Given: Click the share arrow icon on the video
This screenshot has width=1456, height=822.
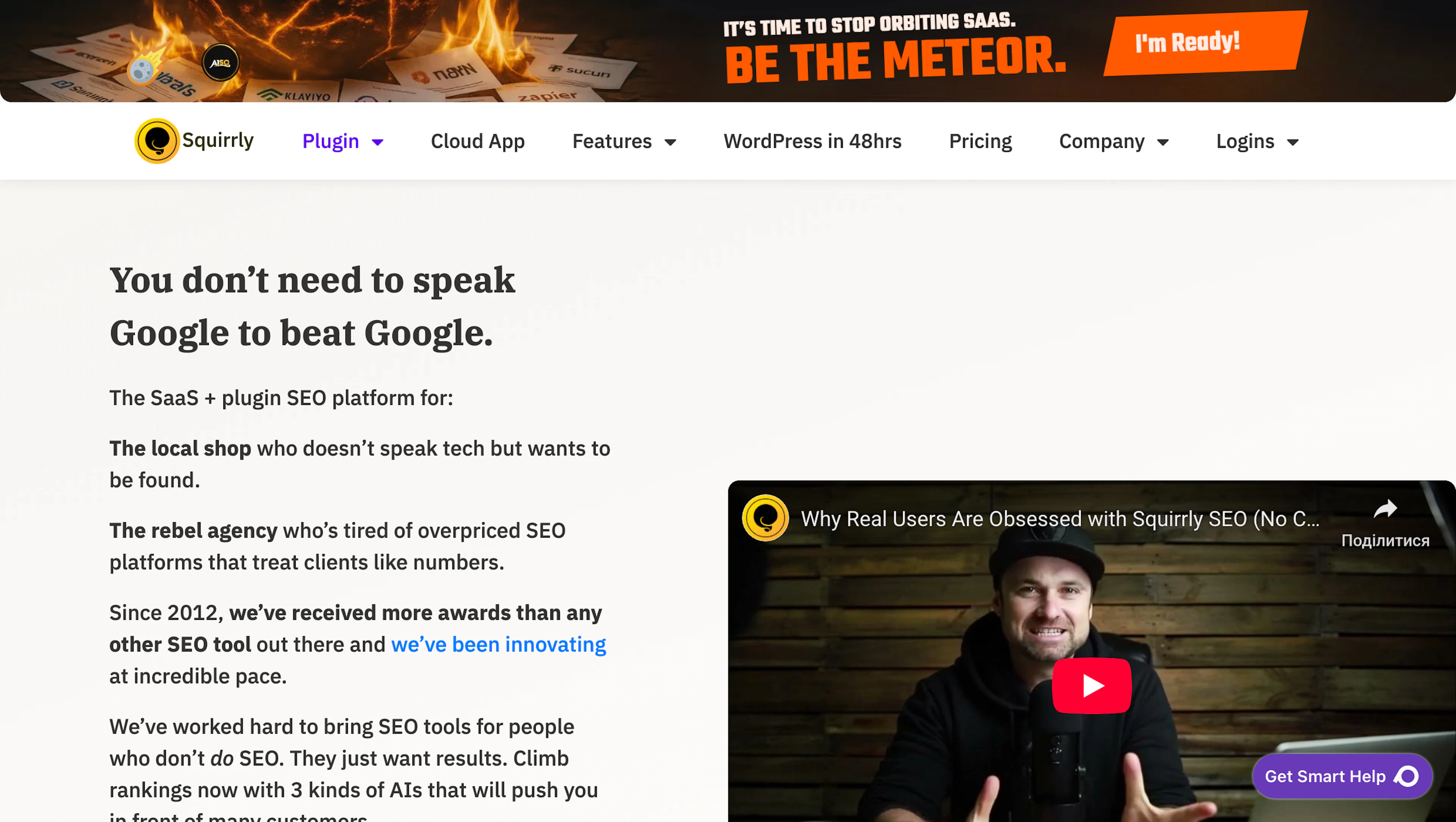Looking at the screenshot, I should (1385, 508).
